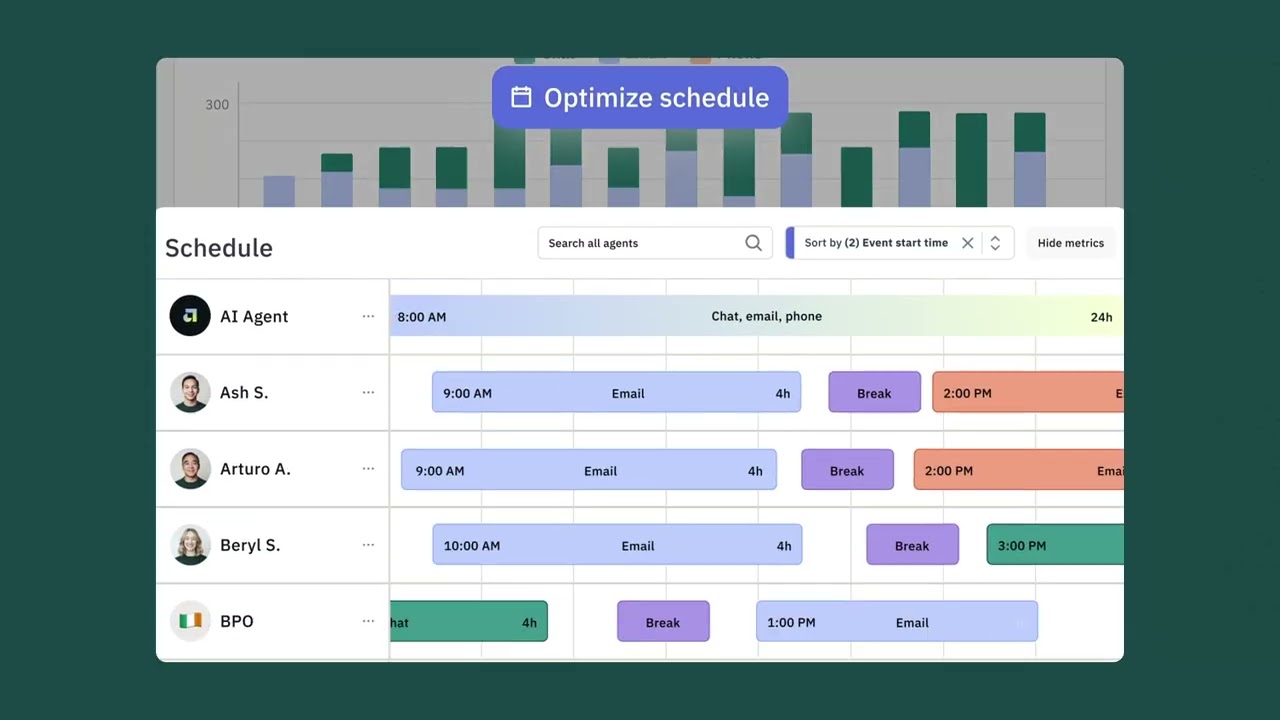This screenshot has width=1280, height=720.
Task: Select AI Agent's 24h Chat, email, phone block
Action: pos(756,316)
